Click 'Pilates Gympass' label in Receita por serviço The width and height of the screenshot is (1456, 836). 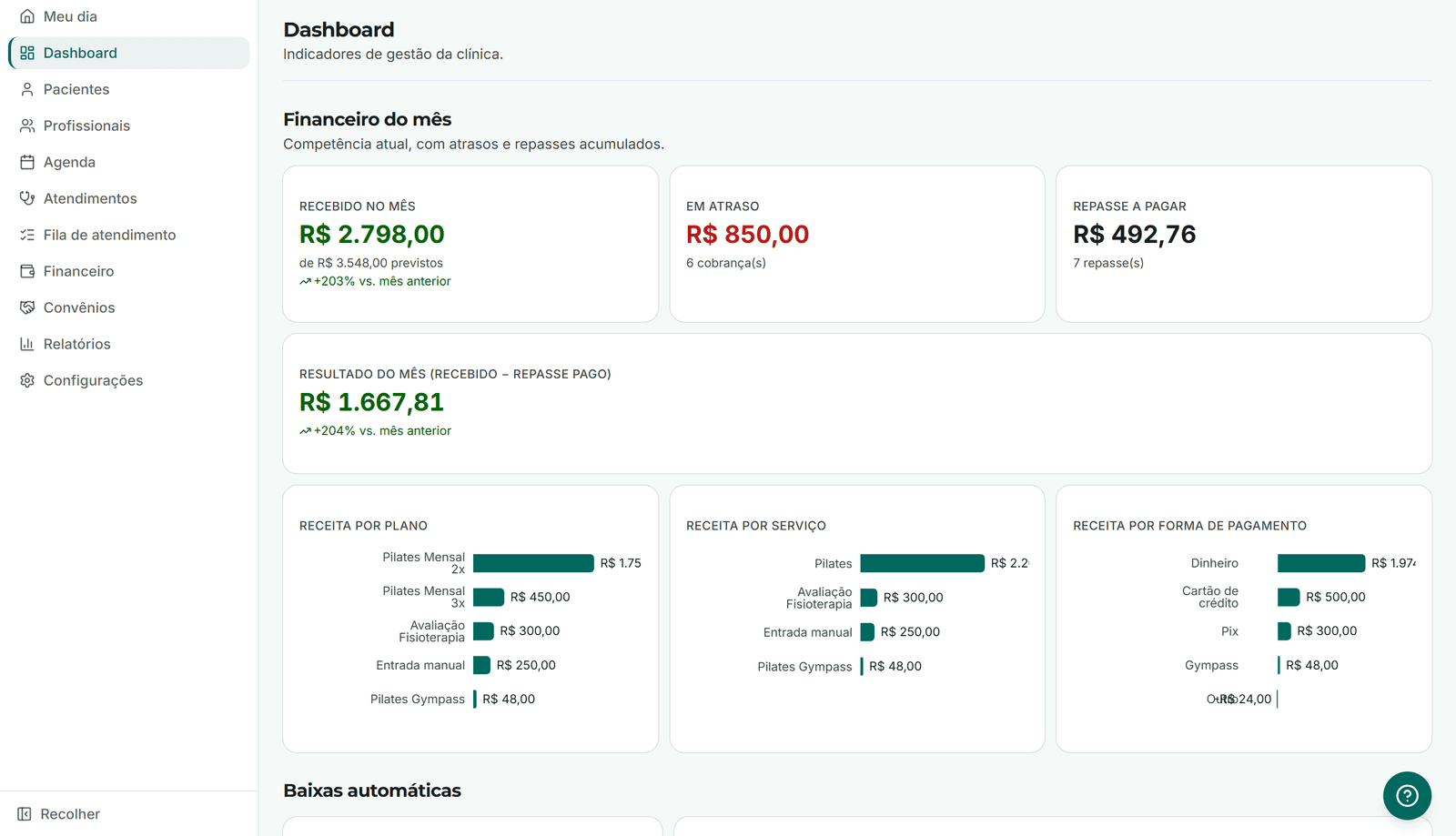(804, 667)
